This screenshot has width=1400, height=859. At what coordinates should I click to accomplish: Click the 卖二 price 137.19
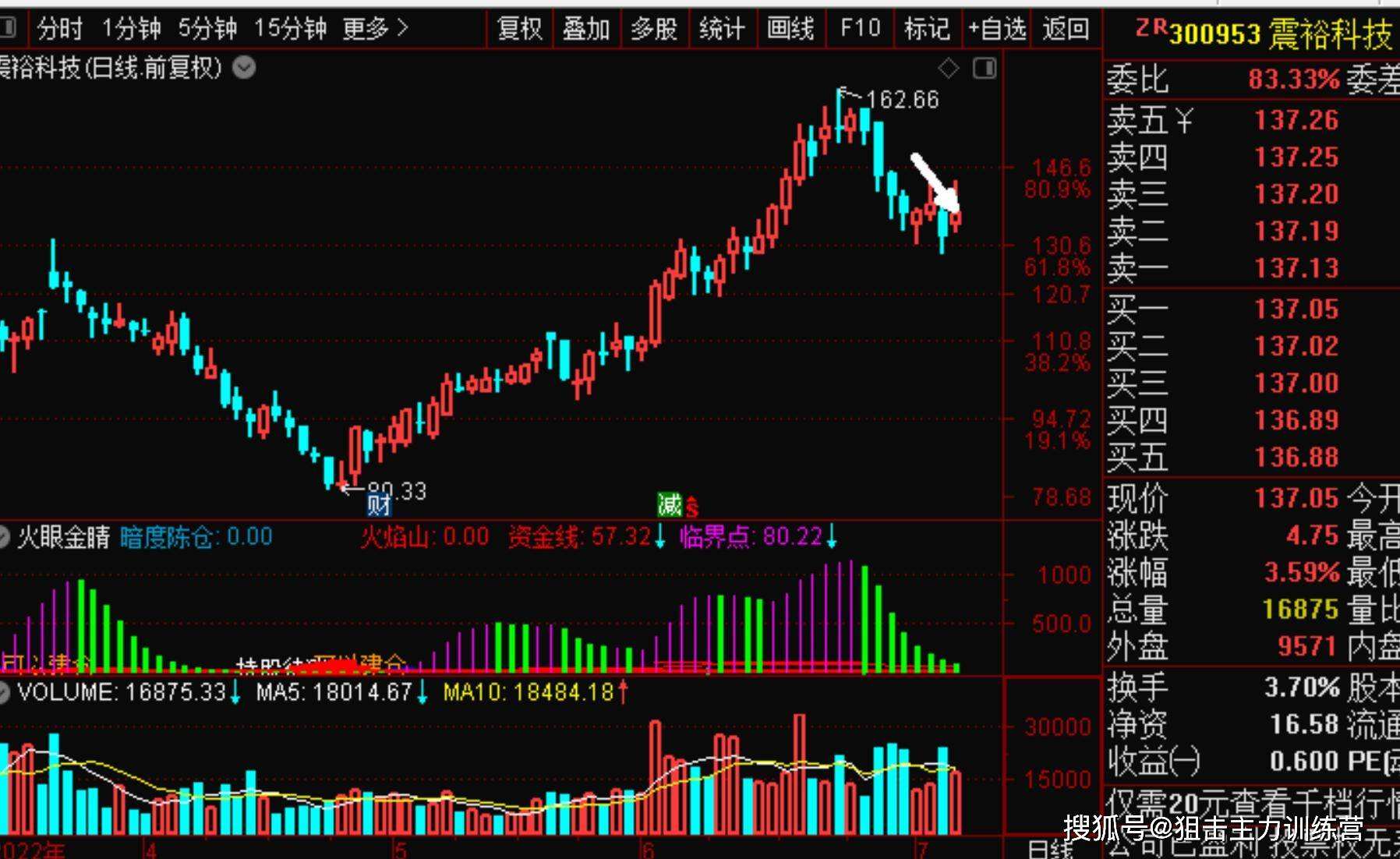click(1296, 232)
